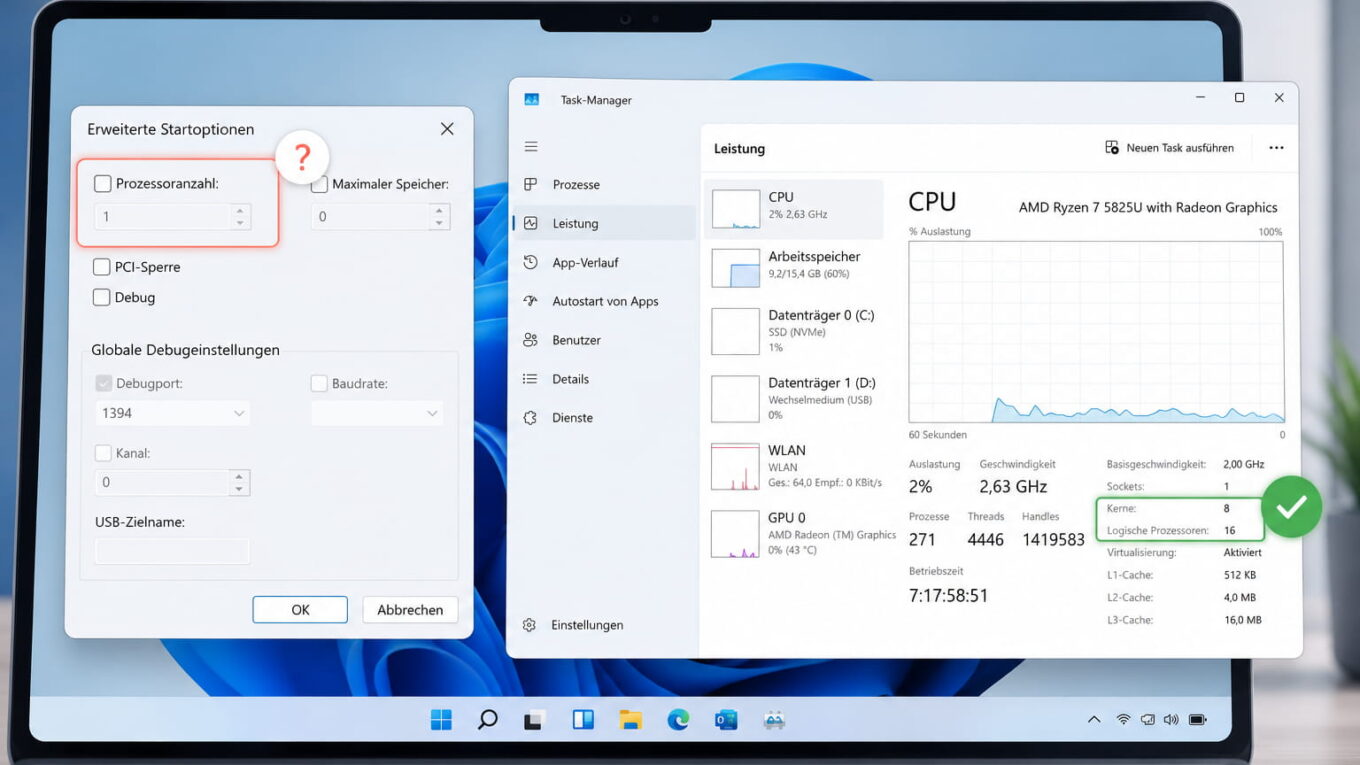Open the Baudrate dropdown list

click(x=377, y=413)
